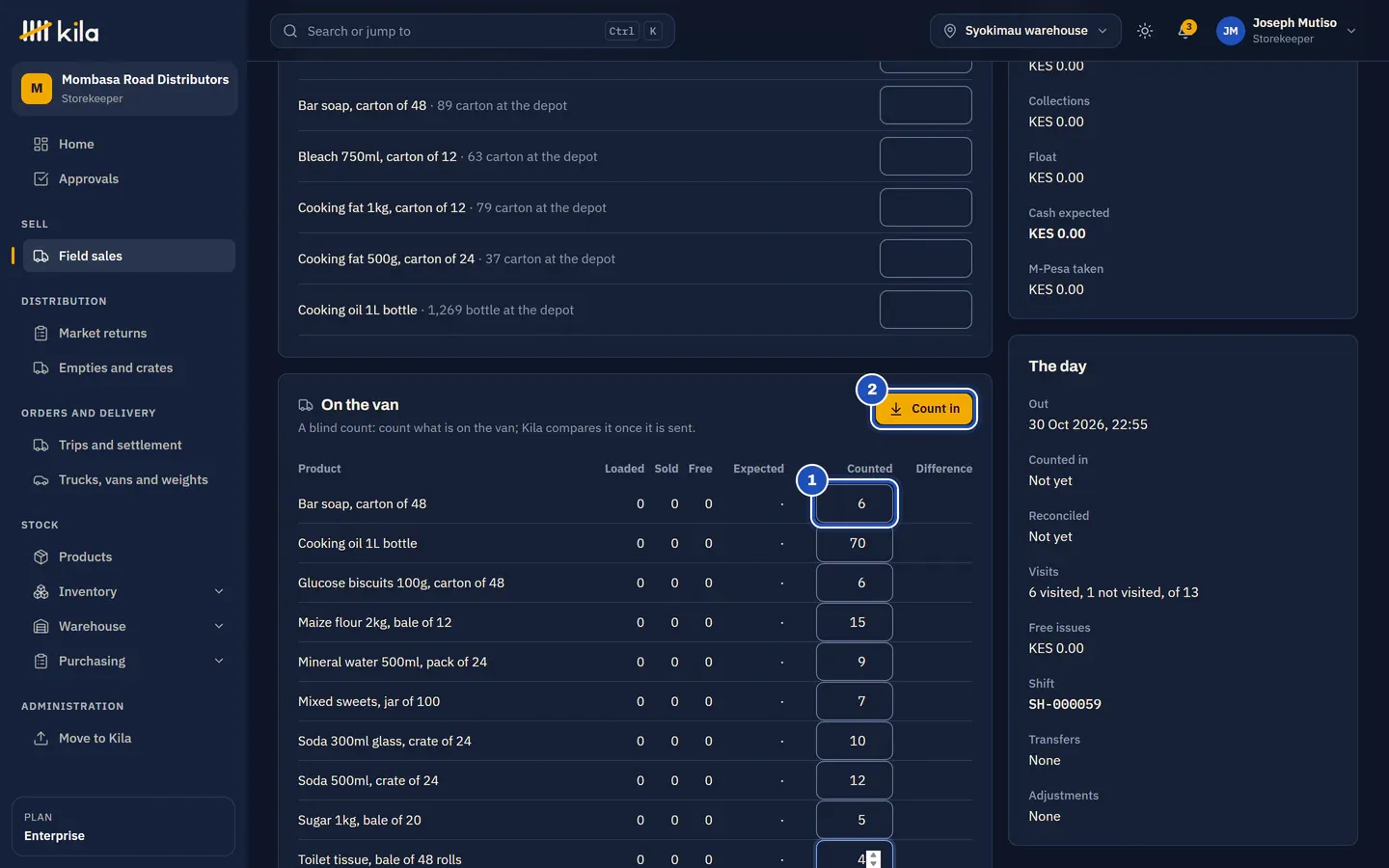Expand the Inventory submenu
Screen dimensions: 1389x868
(x=219, y=591)
